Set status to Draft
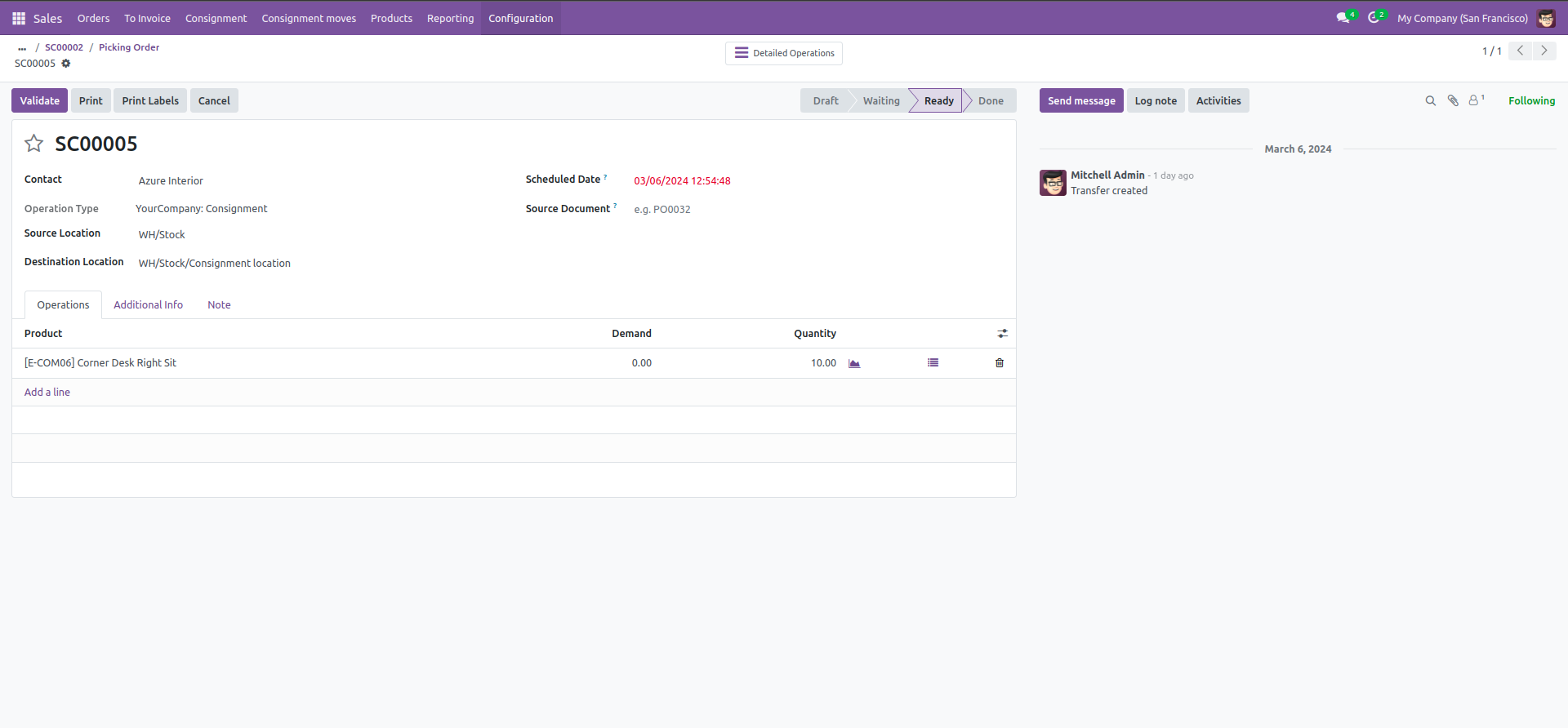The height and width of the screenshot is (728, 1568). pos(826,100)
